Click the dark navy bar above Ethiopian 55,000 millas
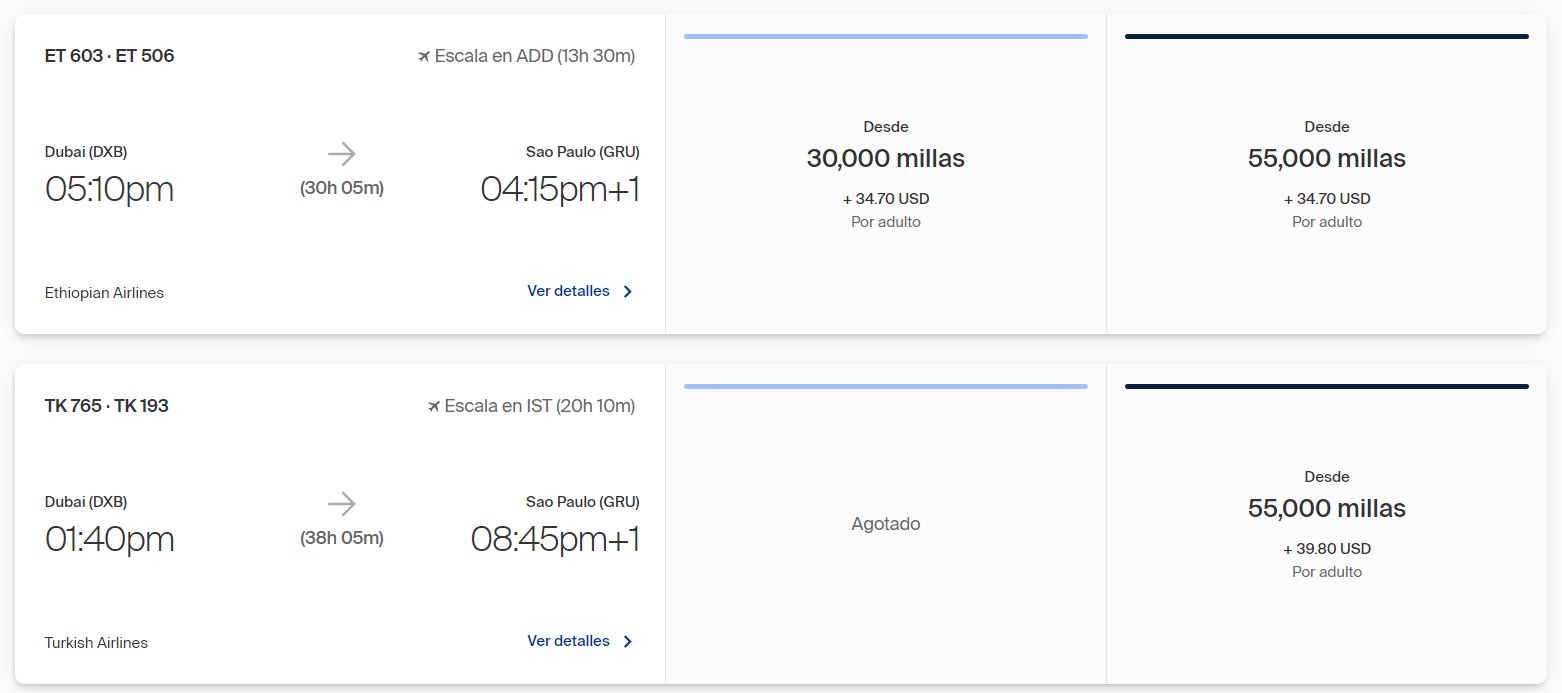1562x693 pixels. pyautogui.click(x=1327, y=37)
